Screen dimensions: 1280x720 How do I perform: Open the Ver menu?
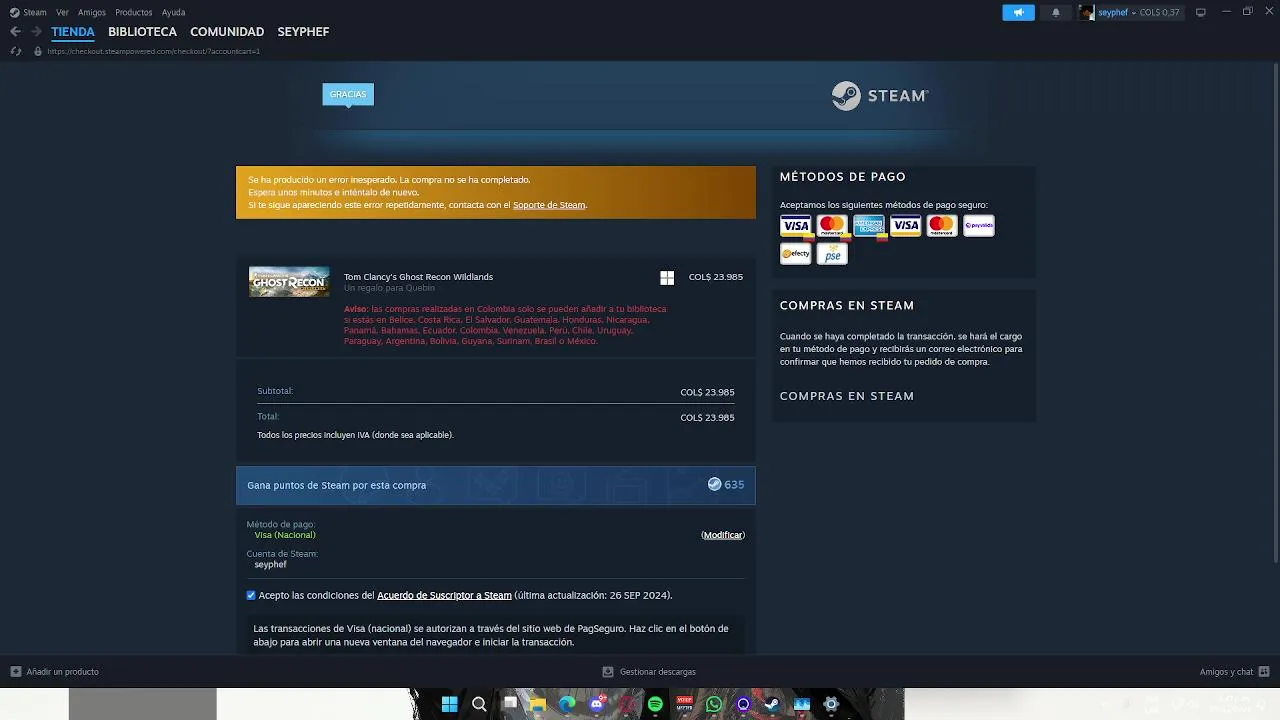62,12
